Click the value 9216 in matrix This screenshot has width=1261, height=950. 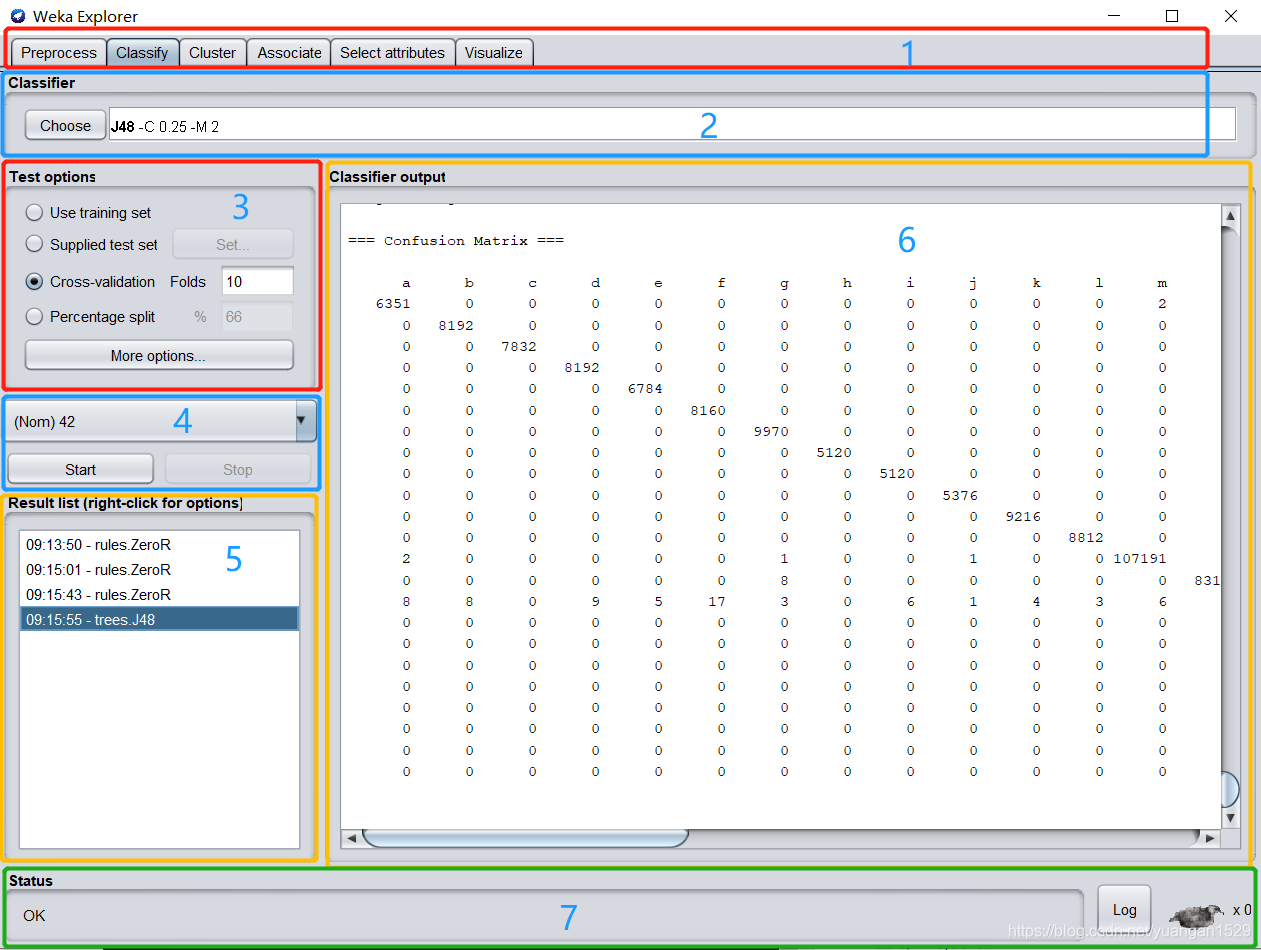(x=1022, y=517)
